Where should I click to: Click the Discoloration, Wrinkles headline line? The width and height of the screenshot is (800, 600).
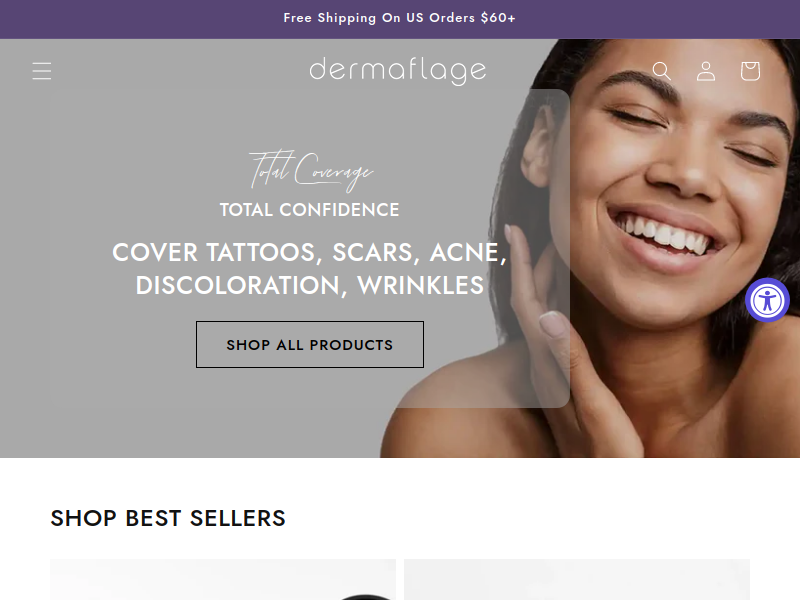310,285
